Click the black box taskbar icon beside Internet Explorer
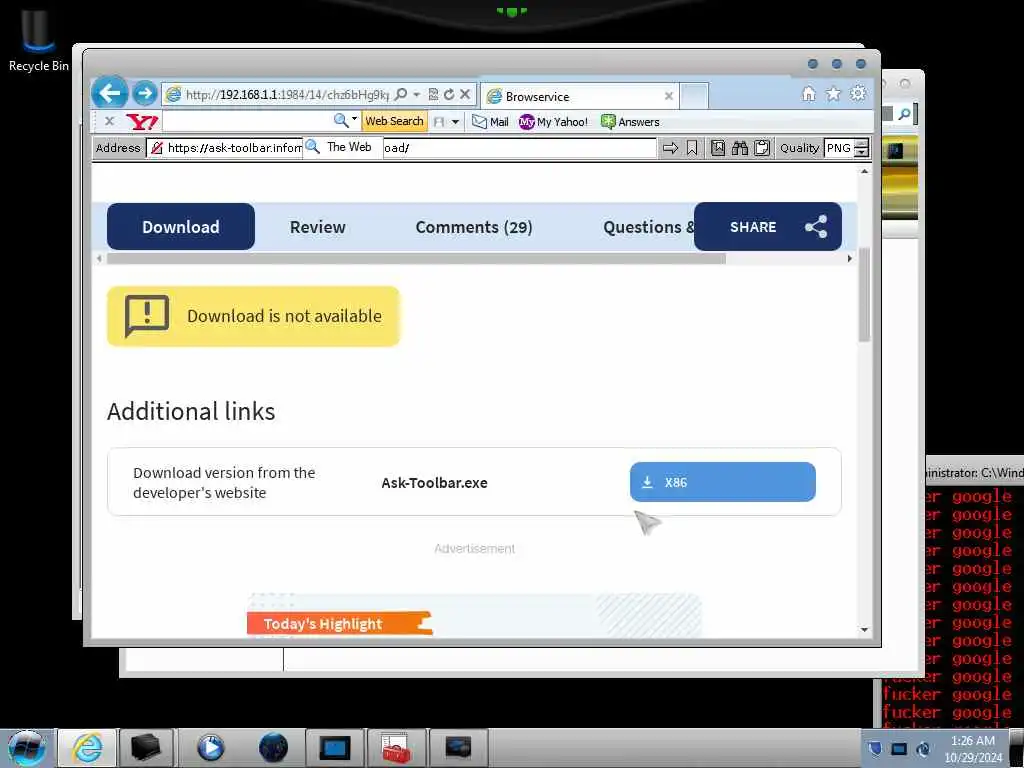Viewport: 1024px width, 768px height. 145,748
